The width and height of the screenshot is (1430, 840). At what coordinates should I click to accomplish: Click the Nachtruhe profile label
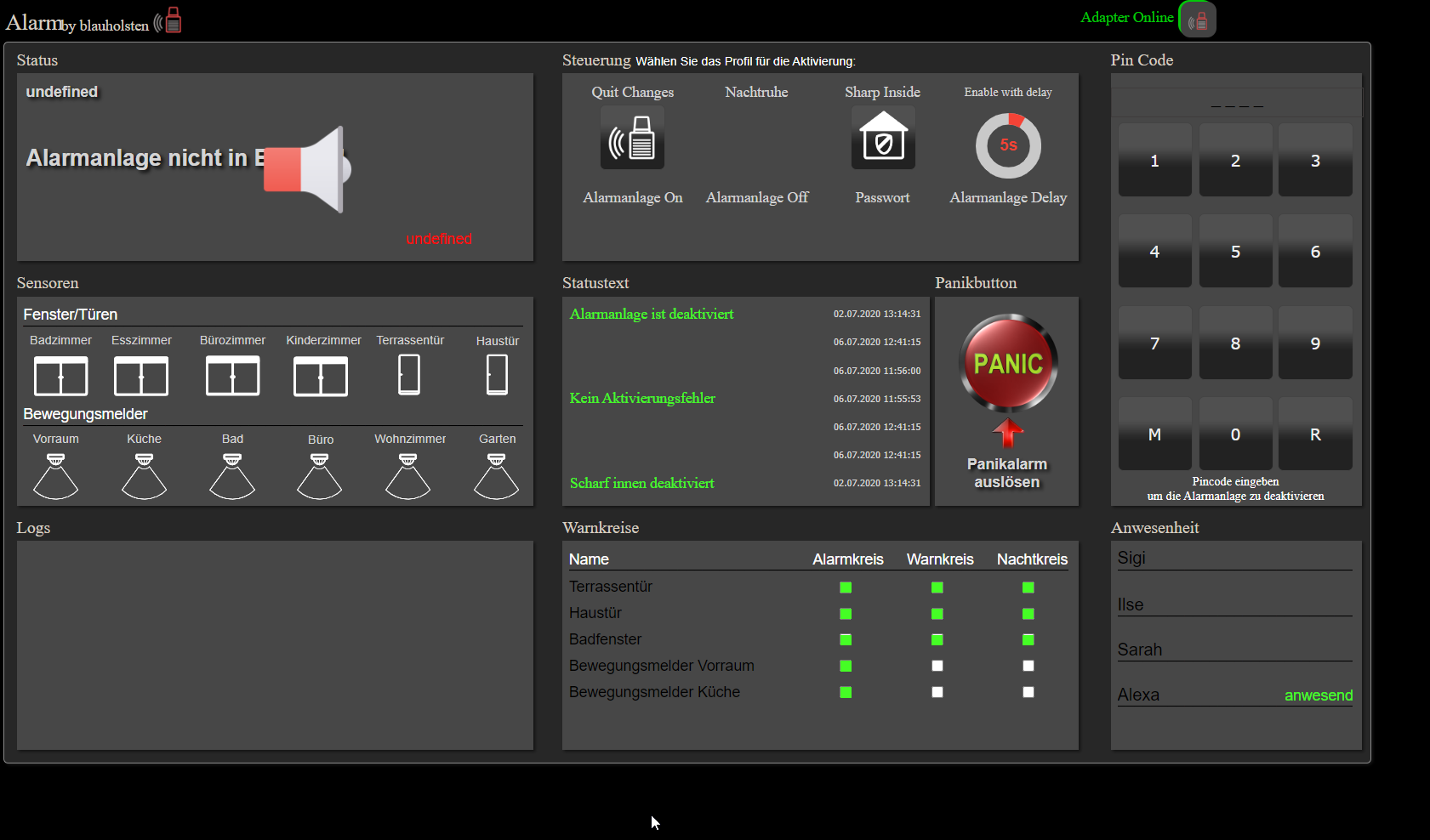(756, 92)
